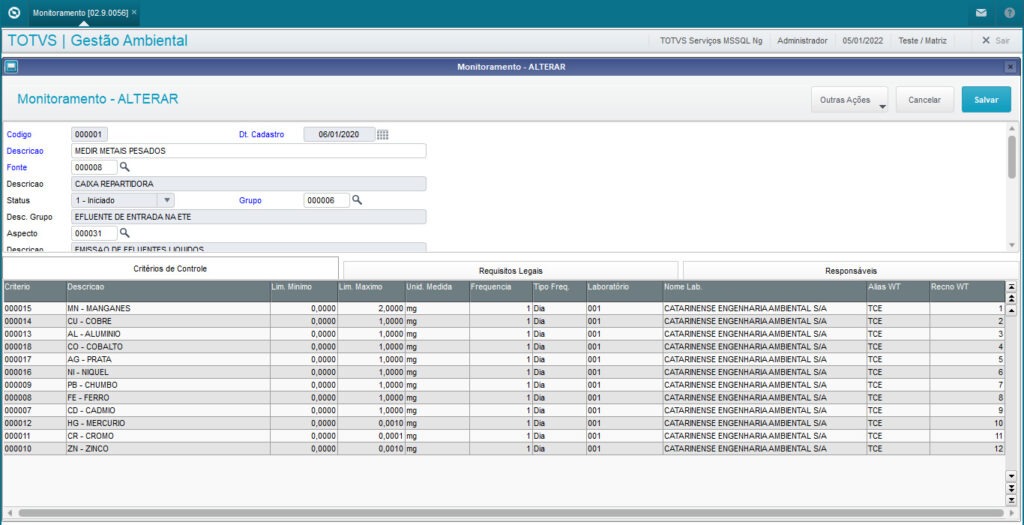Page down the grid with the double-down arrow
This screenshot has height=525, width=1024.
1012,488
